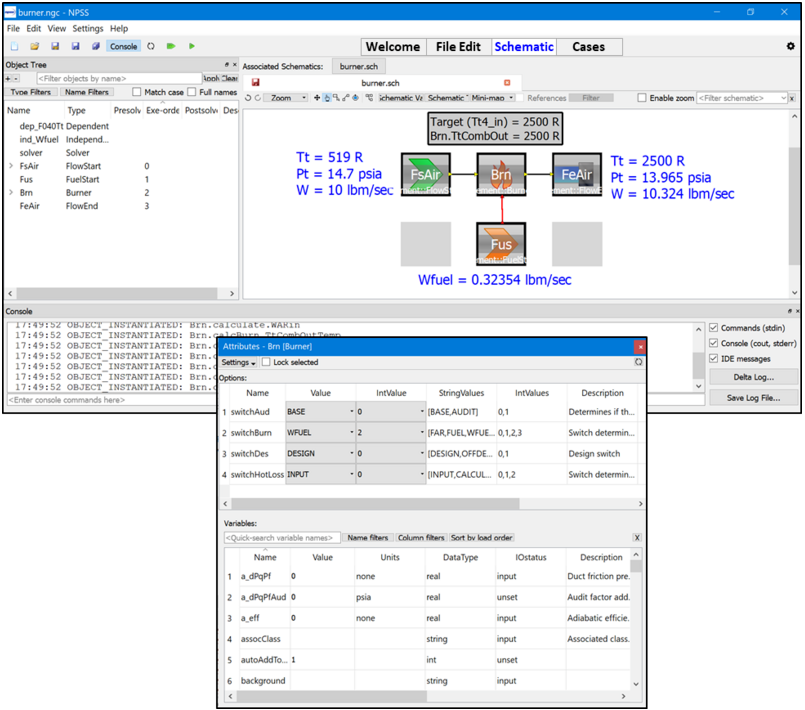Enable the Match case checkbox

point(138,92)
